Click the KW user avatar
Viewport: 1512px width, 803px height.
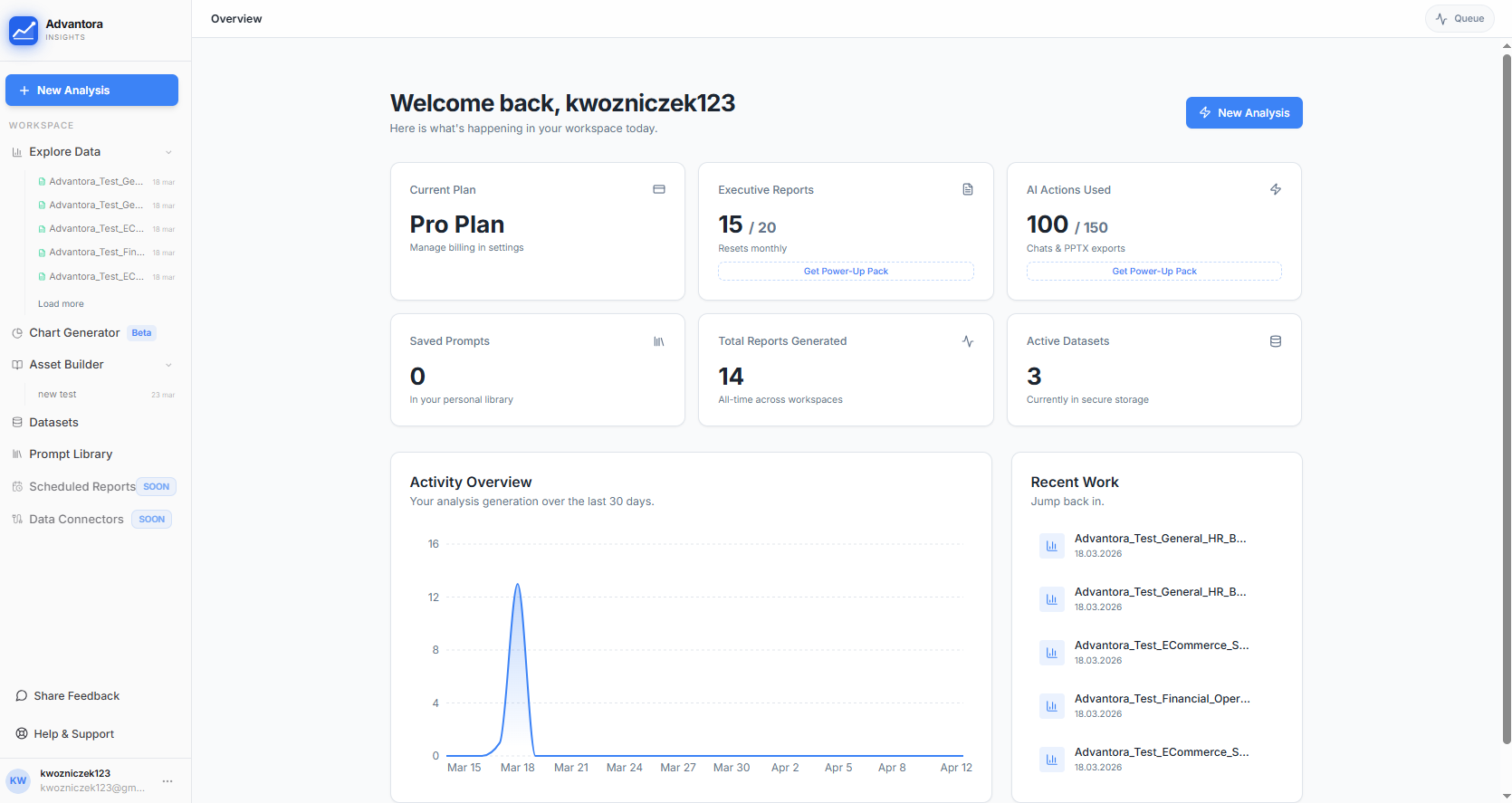click(18, 780)
